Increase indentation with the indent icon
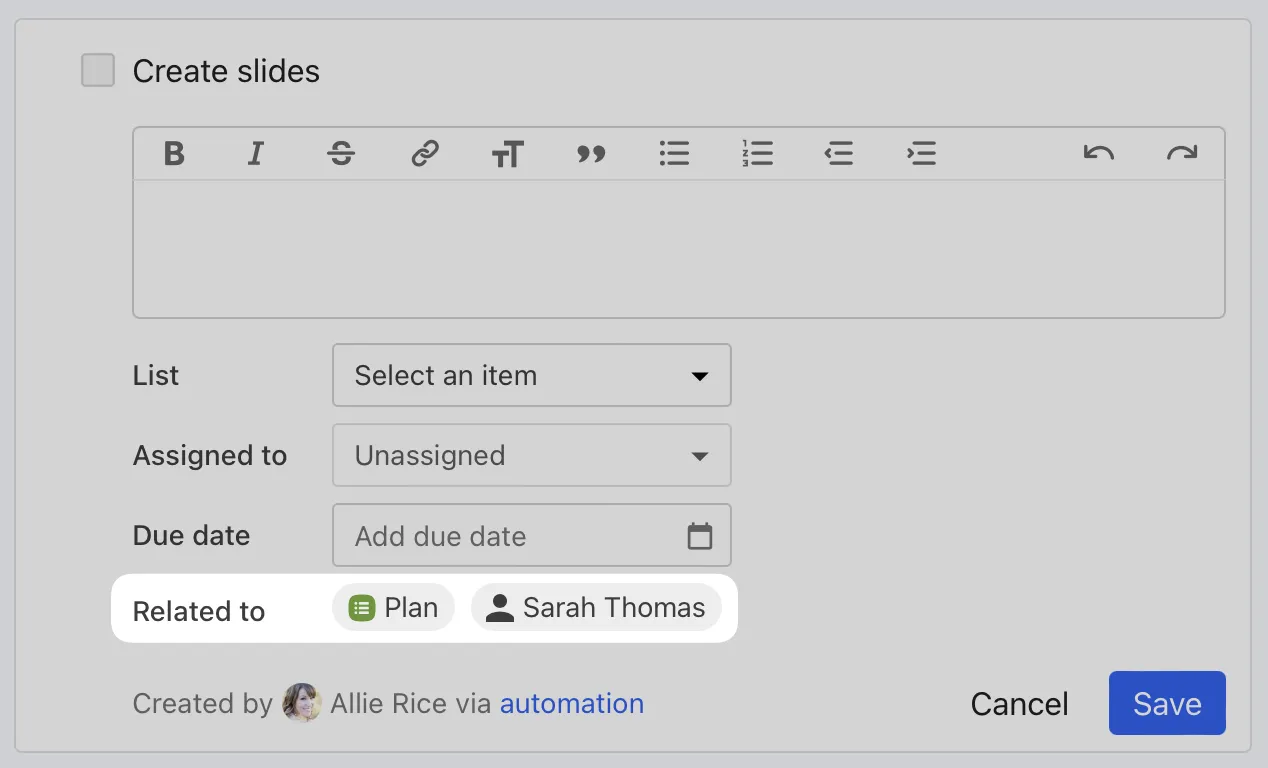Viewport: 1268px width, 768px height. [x=921, y=153]
